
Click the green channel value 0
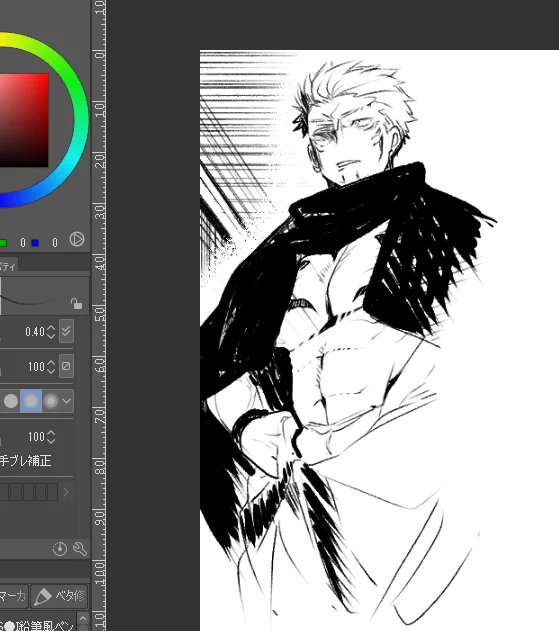pos(23,243)
